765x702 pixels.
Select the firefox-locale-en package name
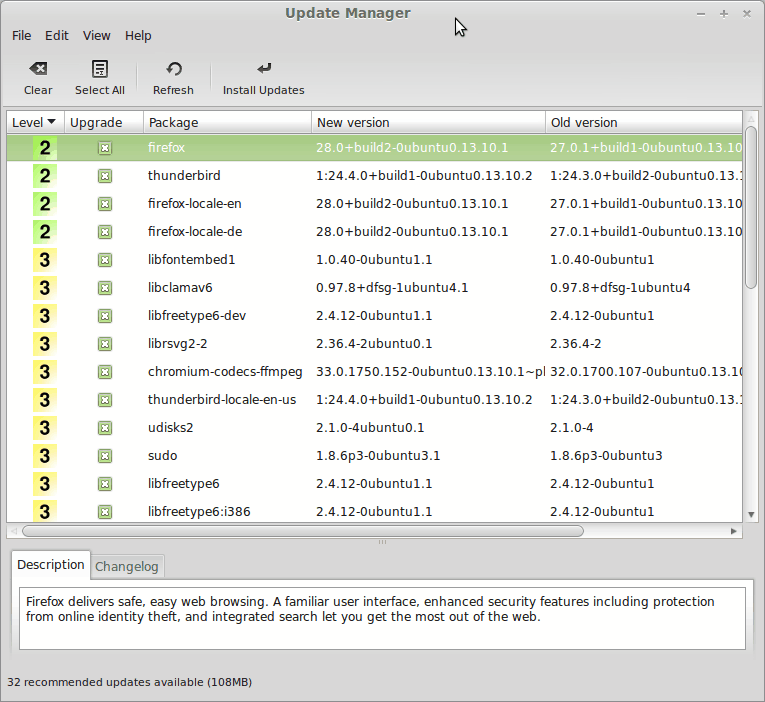point(195,204)
